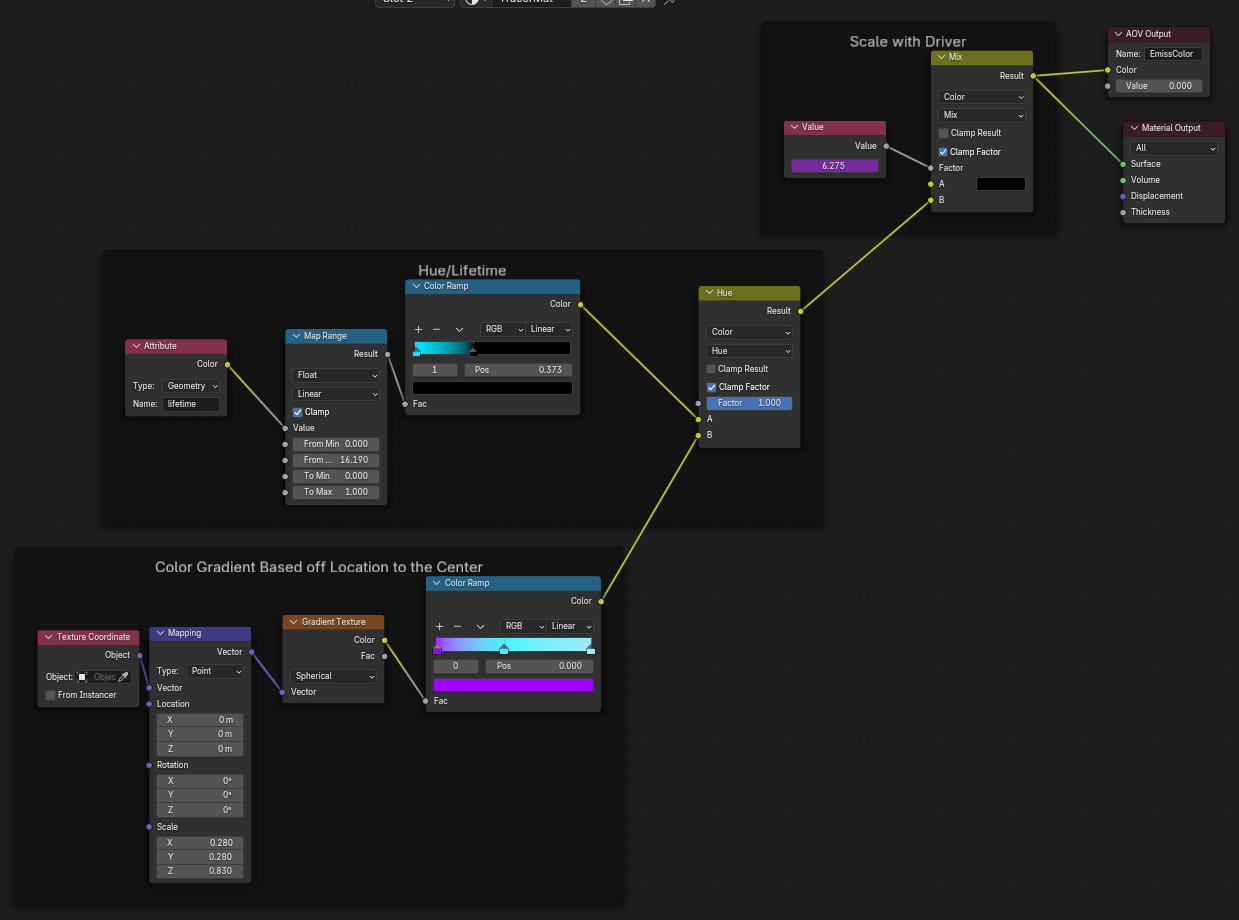Click the Color input socket on AOV Output
Image resolution: width=1239 pixels, height=920 pixels.
pos(1108,70)
